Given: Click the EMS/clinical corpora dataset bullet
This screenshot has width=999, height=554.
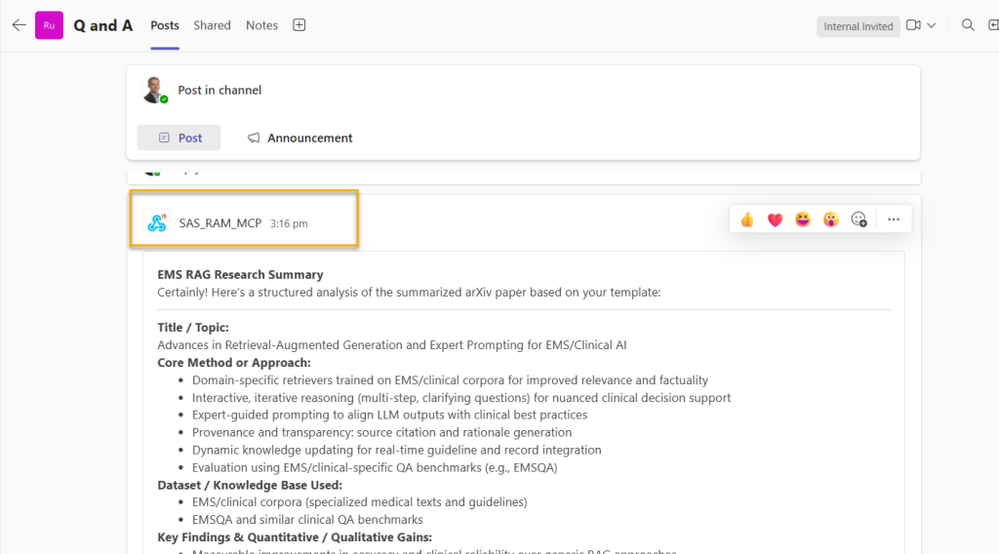Looking at the screenshot, I should (359, 502).
